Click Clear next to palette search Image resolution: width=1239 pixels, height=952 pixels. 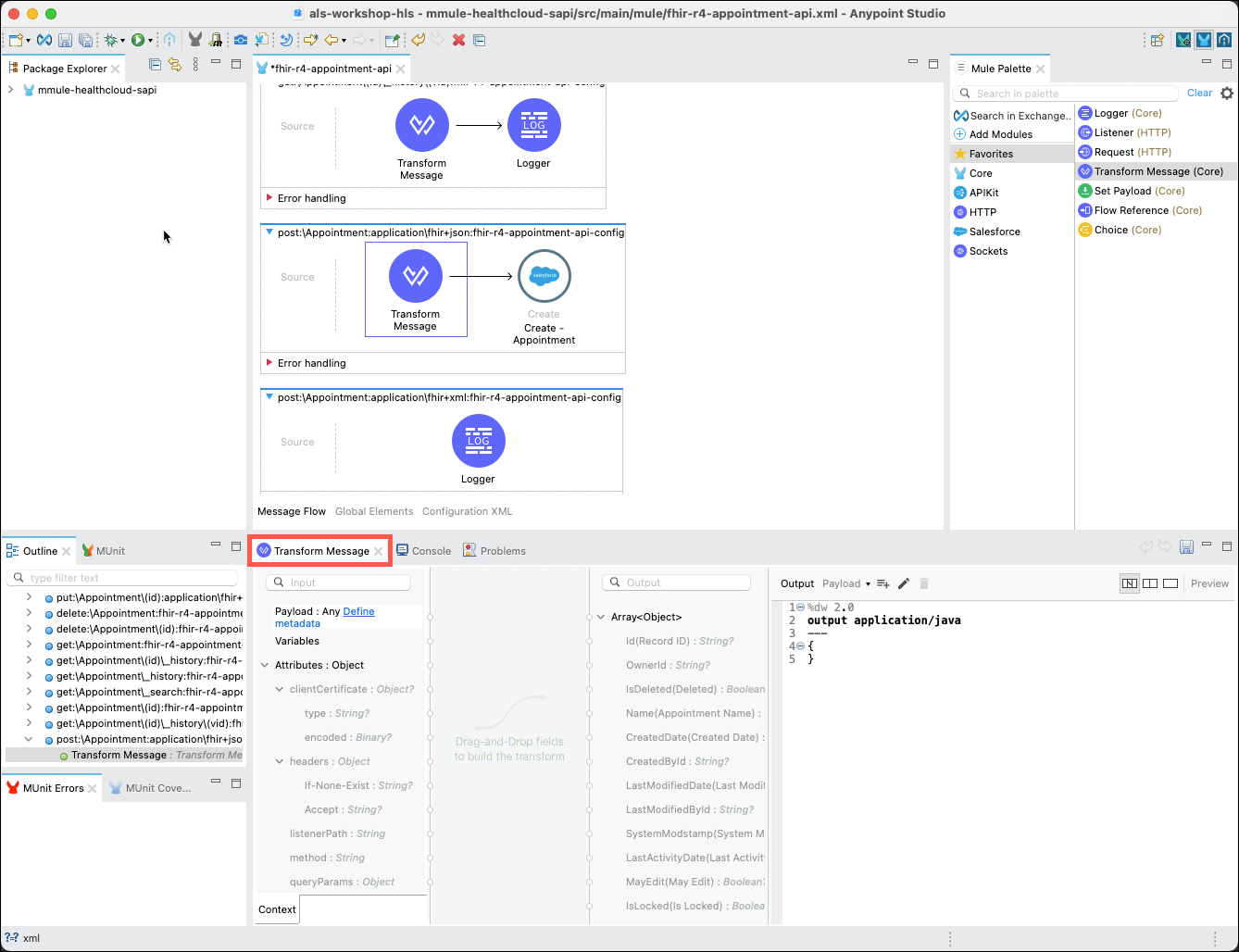(x=1199, y=93)
